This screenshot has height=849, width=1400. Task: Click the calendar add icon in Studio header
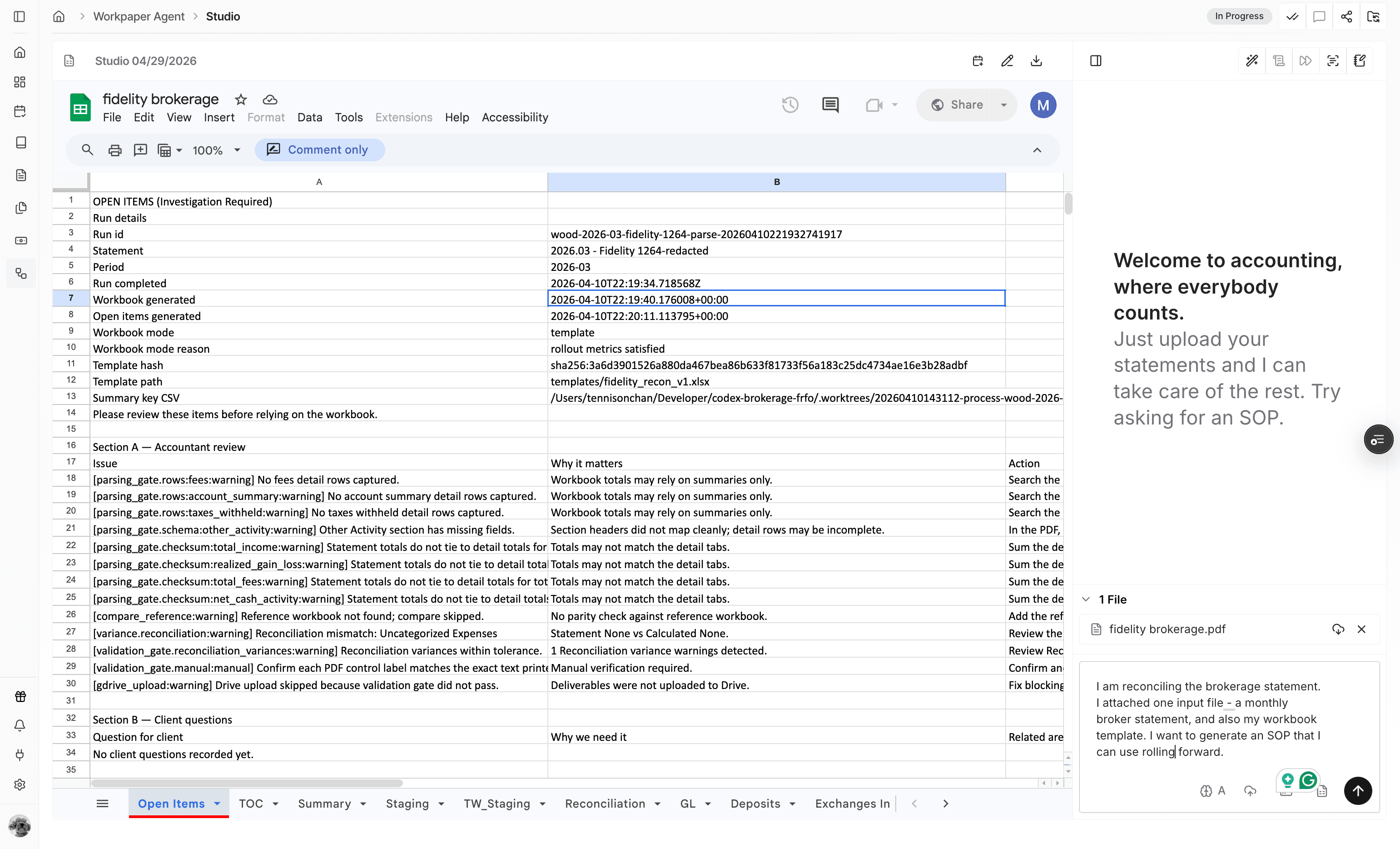tap(978, 61)
